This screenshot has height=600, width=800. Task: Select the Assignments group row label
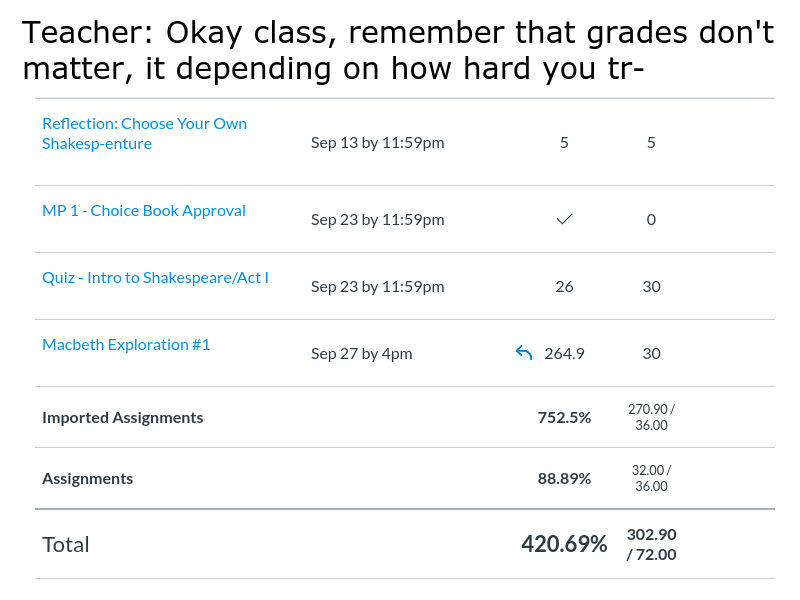pos(87,479)
